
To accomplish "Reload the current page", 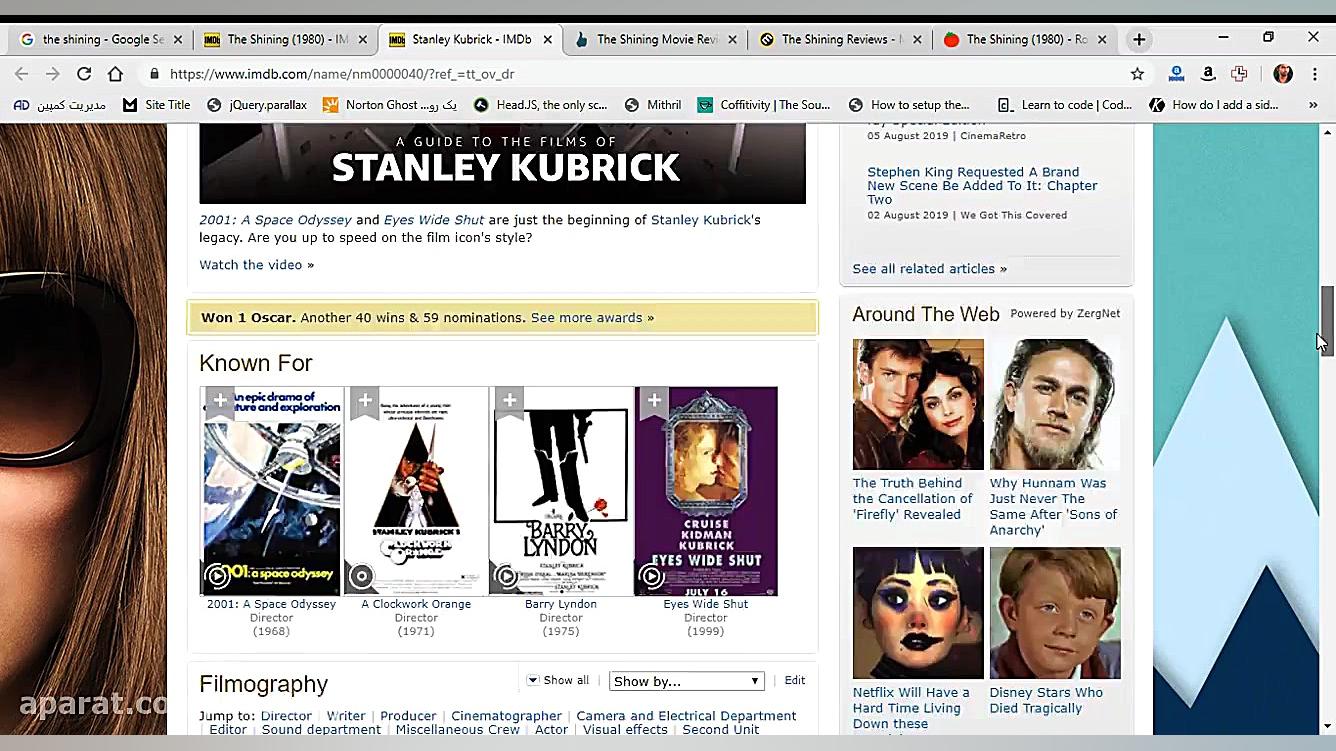I will click(x=84, y=74).
